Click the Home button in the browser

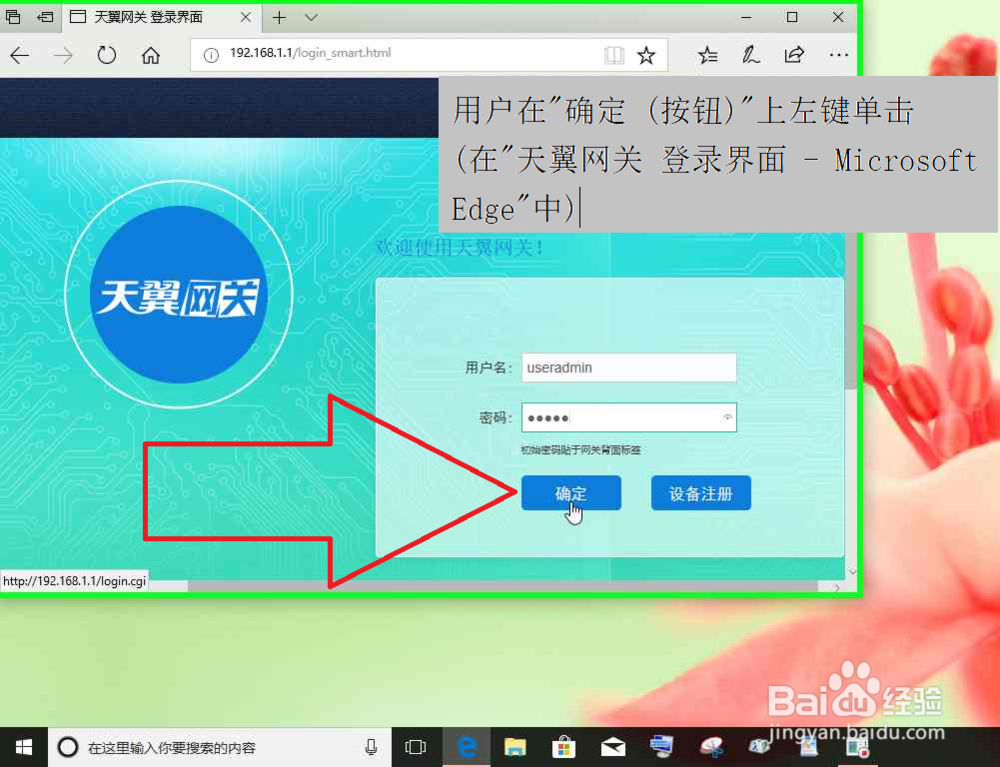pos(150,55)
